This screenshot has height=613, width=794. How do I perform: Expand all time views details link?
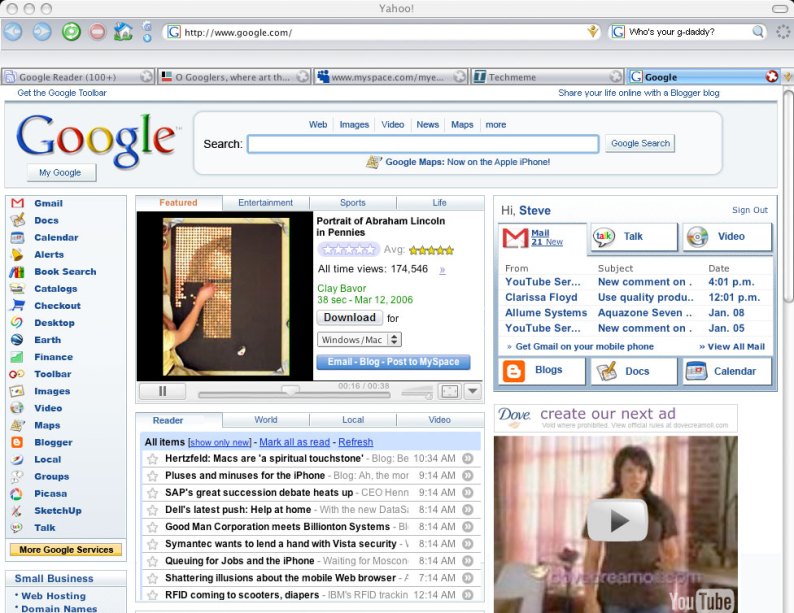442,270
